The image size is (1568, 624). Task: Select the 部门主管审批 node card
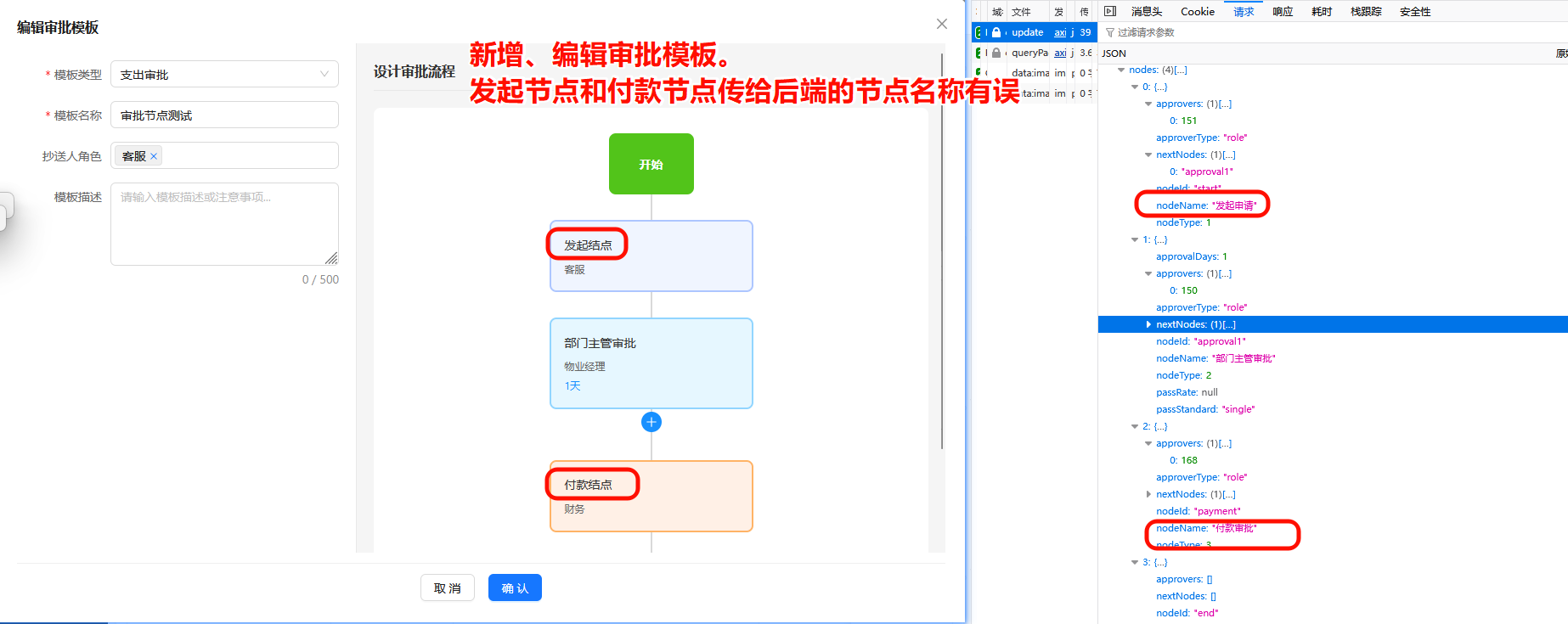click(651, 363)
